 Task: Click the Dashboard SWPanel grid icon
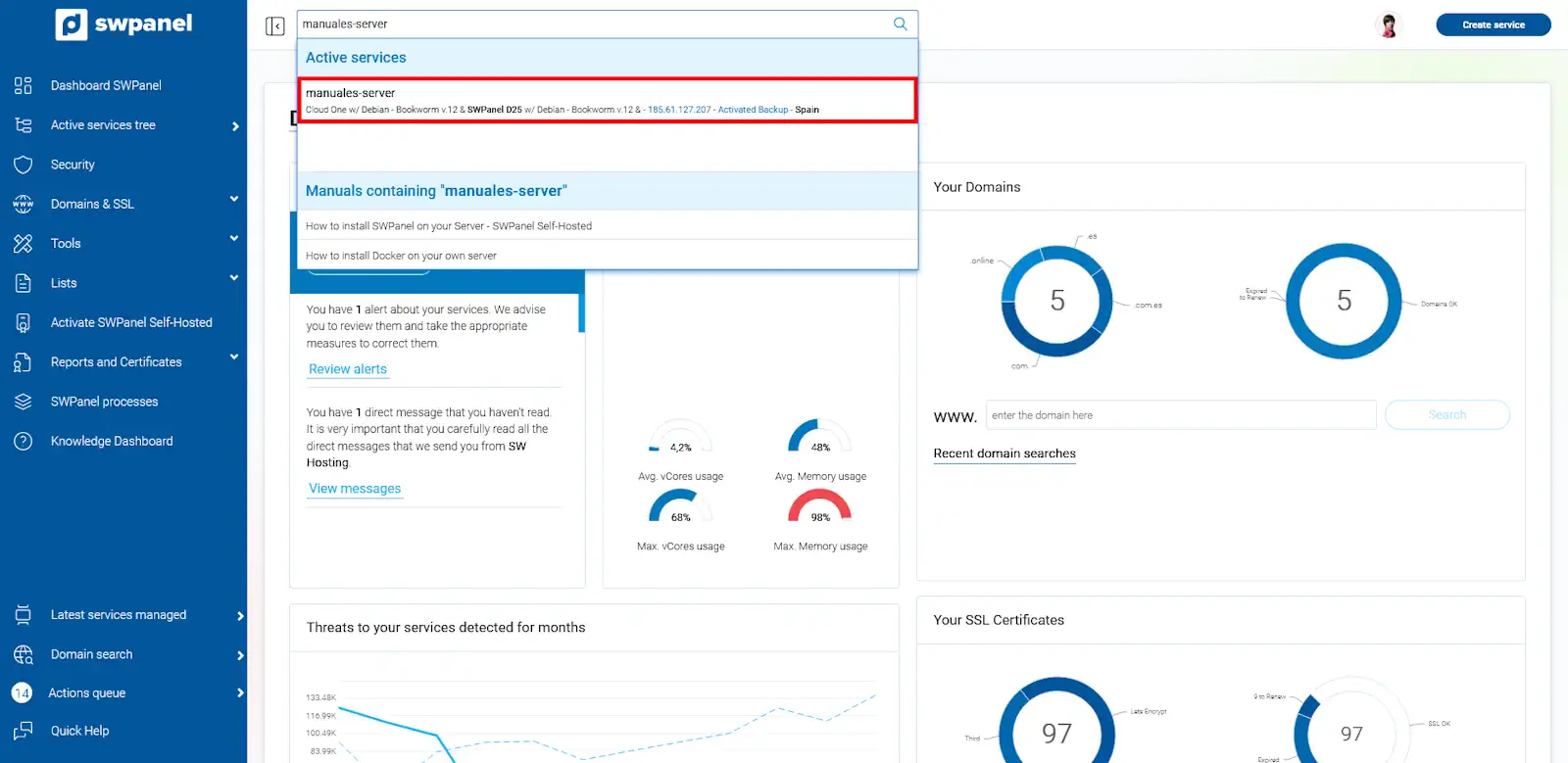click(x=24, y=86)
